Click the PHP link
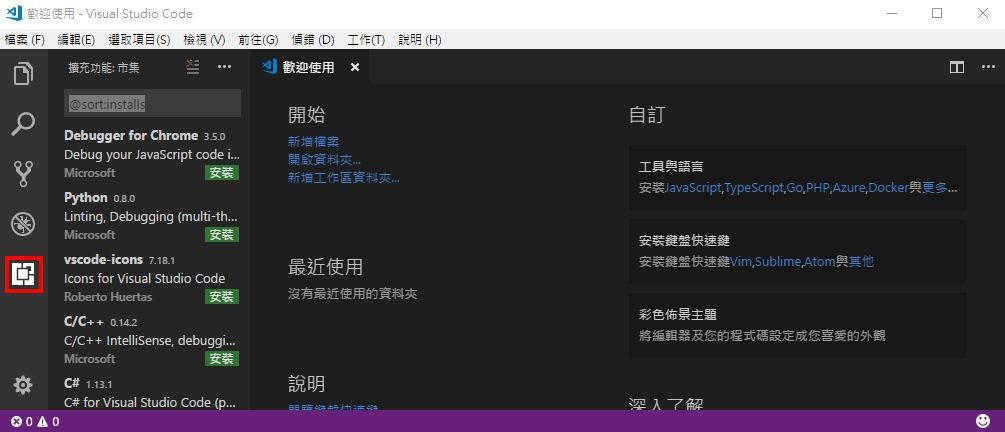 coord(818,188)
